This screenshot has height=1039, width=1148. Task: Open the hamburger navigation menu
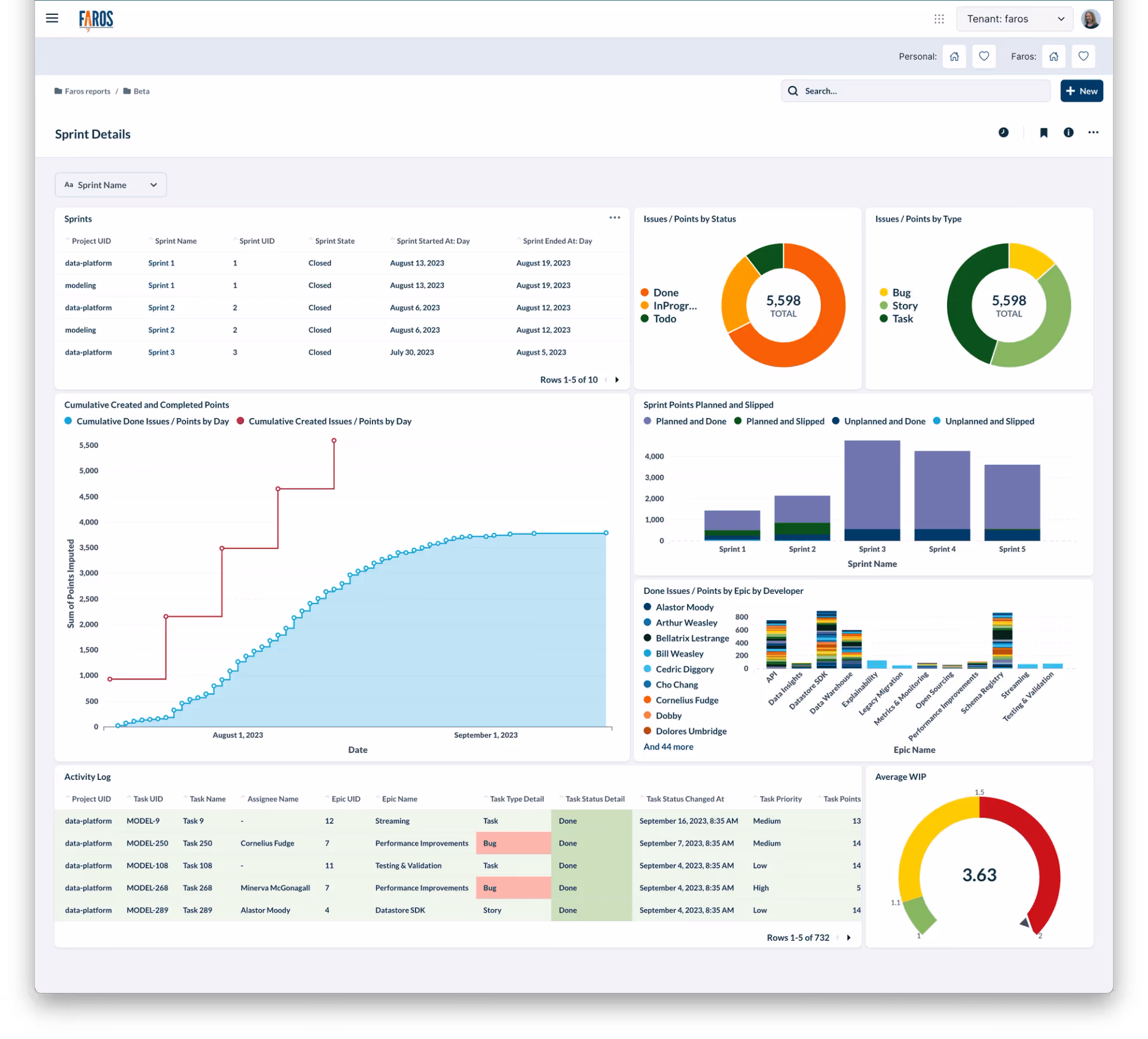point(52,18)
